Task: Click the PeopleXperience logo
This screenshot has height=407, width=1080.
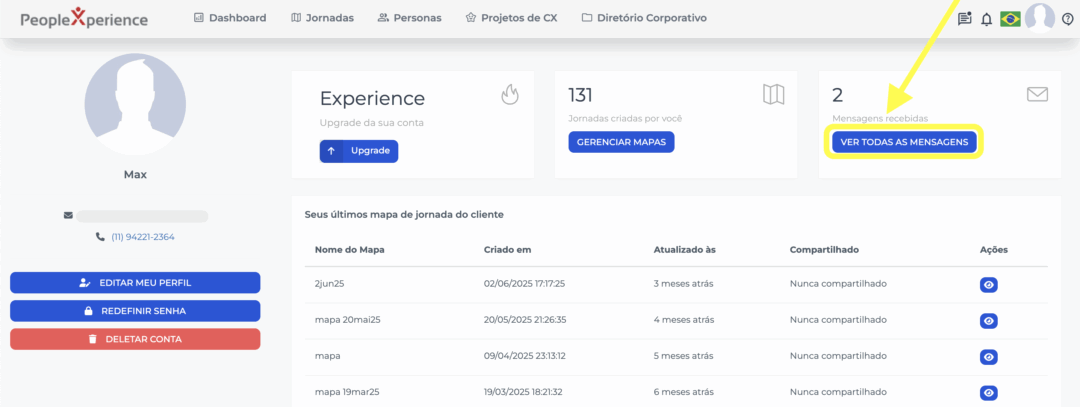Action: click(84, 19)
